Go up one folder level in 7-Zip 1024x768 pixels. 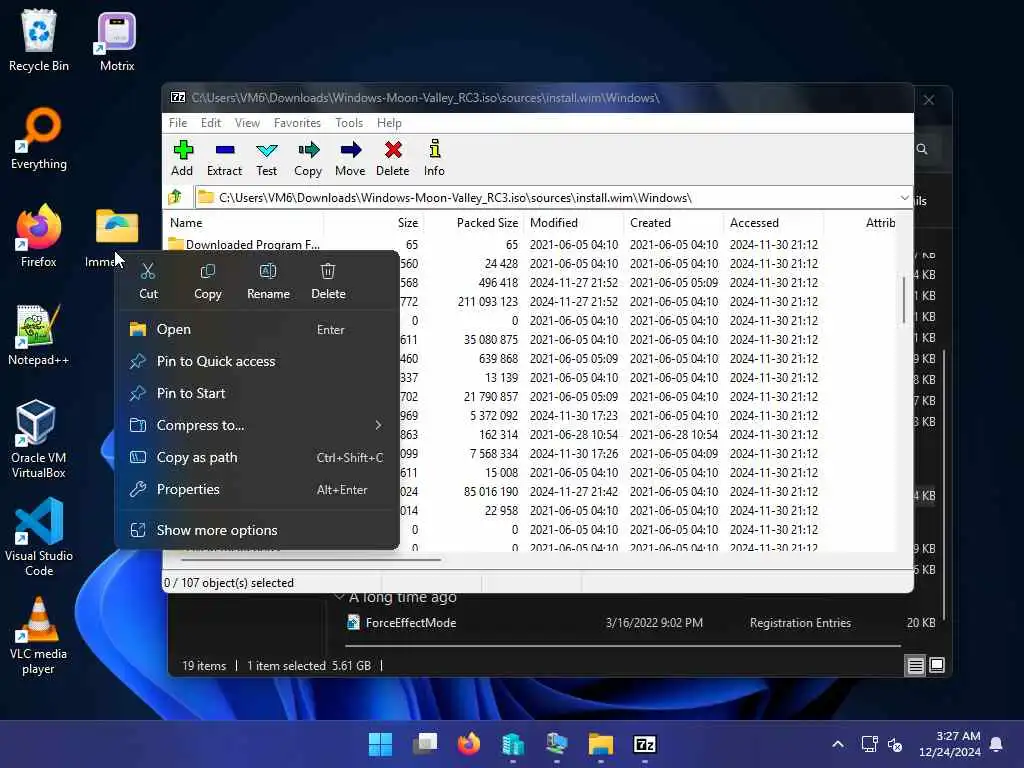176,197
